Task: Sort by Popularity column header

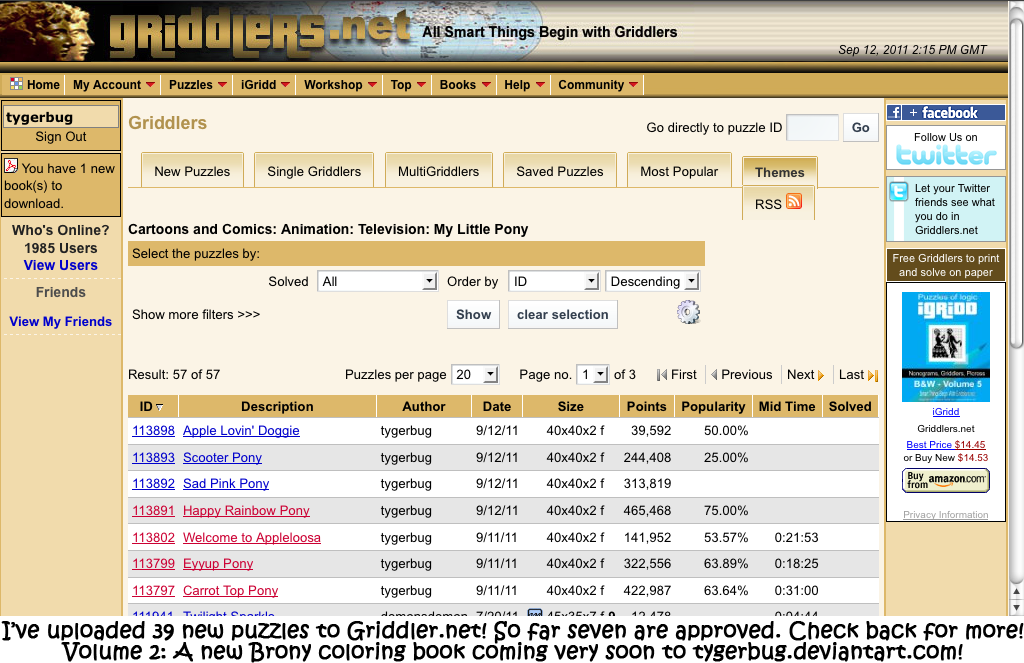Action: (712, 406)
